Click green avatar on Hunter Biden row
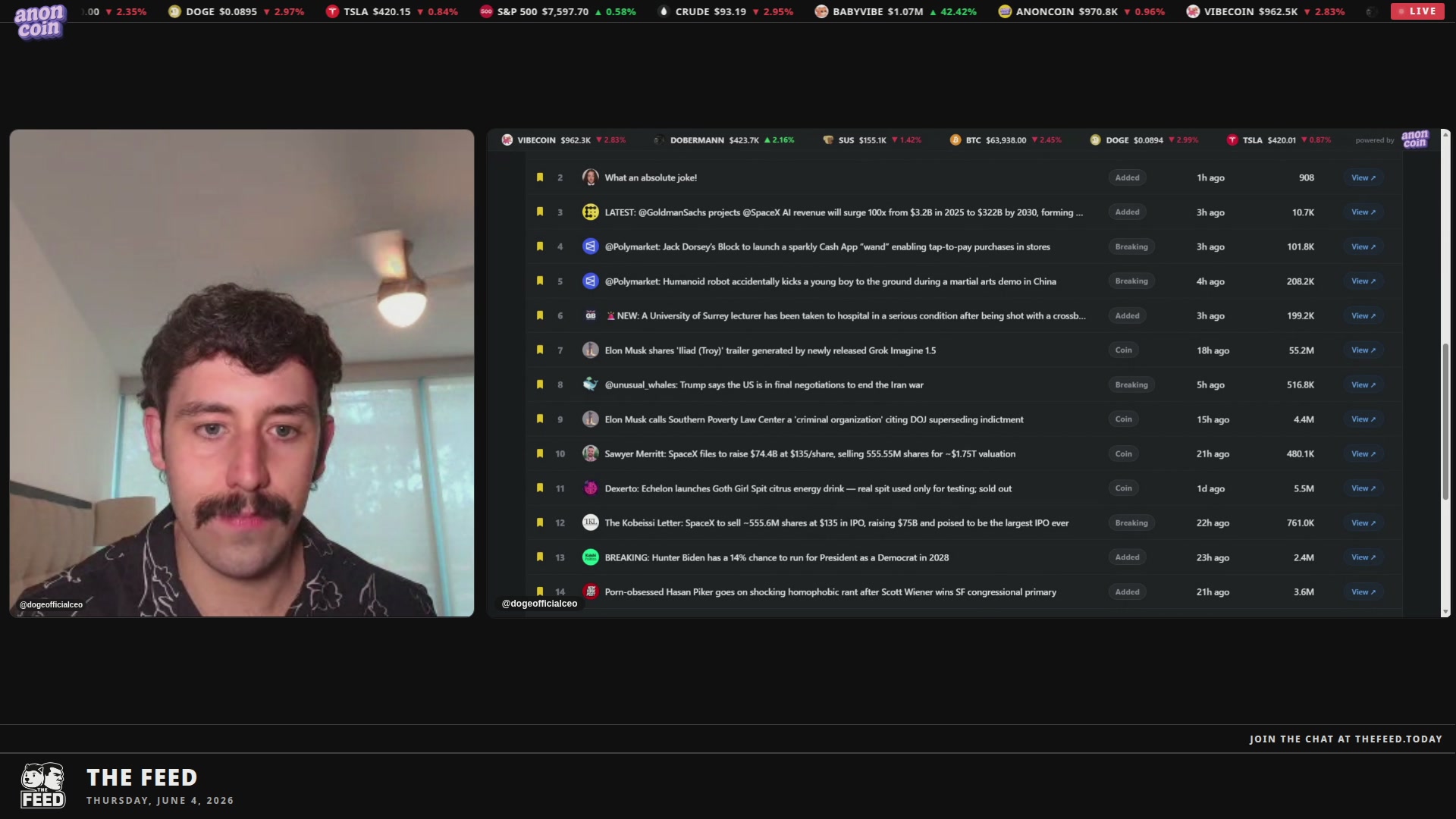 click(x=590, y=557)
